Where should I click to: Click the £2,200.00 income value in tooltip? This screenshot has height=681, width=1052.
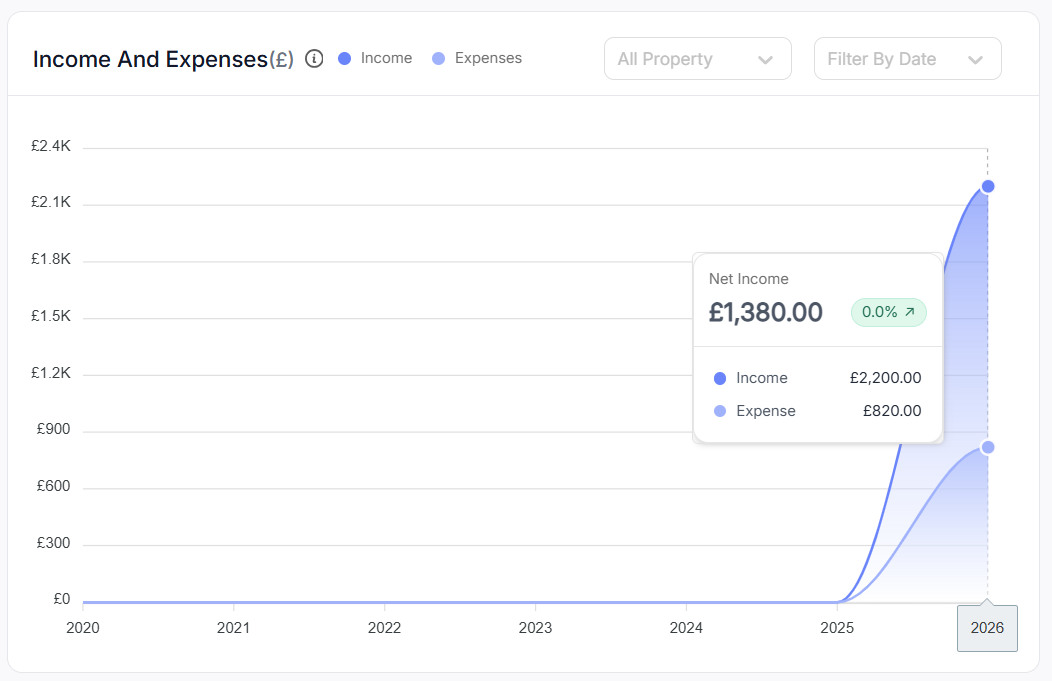(x=885, y=378)
